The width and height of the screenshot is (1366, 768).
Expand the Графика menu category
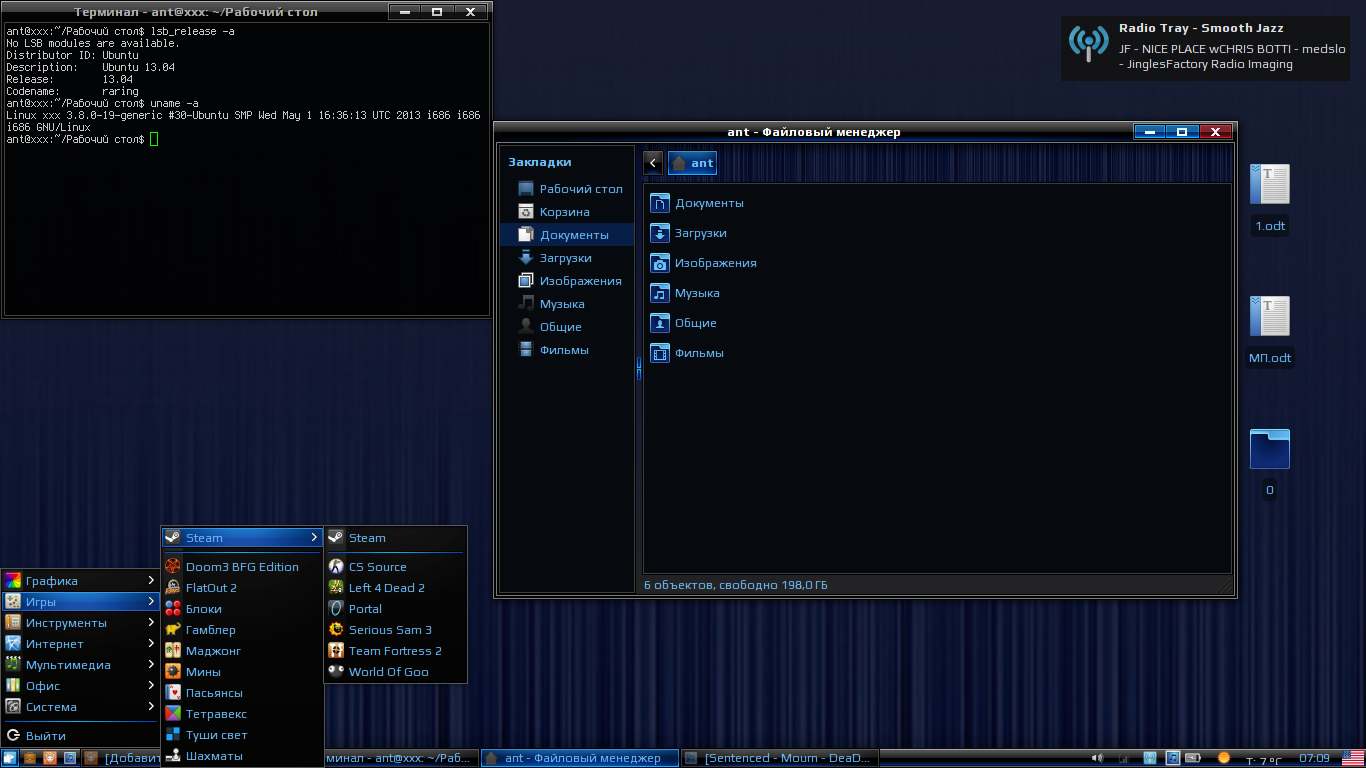point(80,581)
